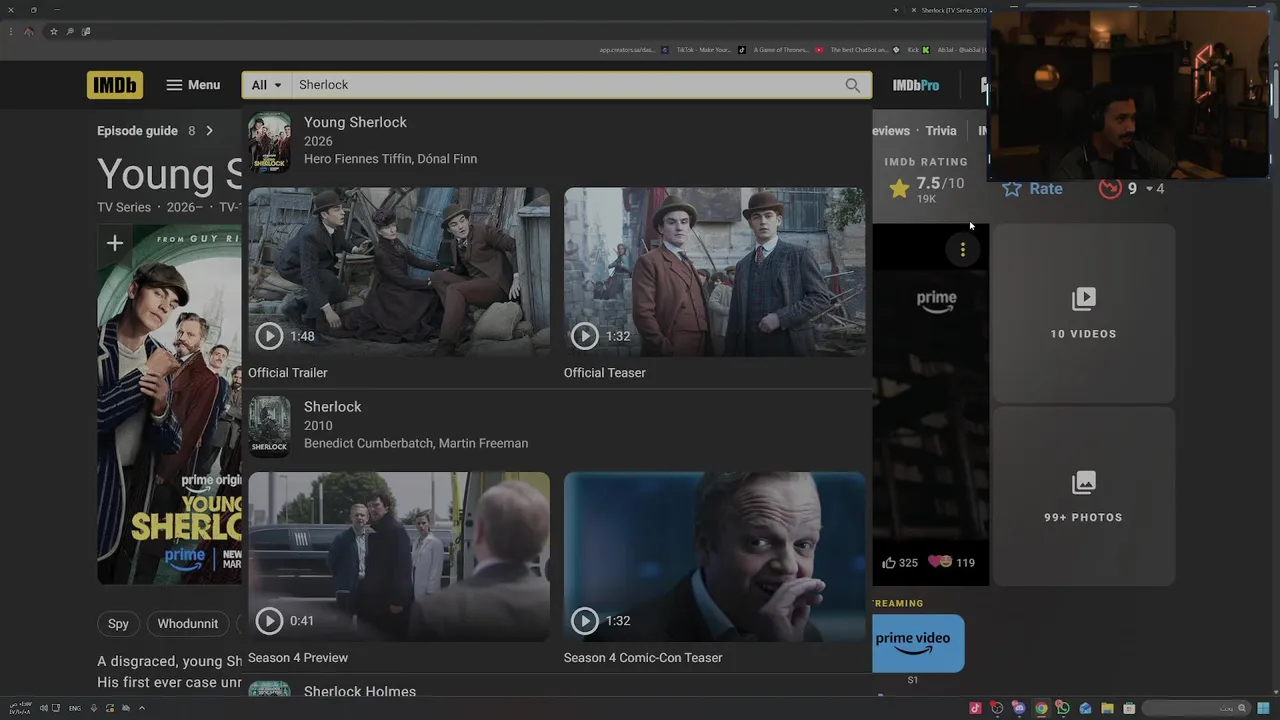Expand the All search category dropdown
1280x720 pixels.
pyautogui.click(x=267, y=85)
